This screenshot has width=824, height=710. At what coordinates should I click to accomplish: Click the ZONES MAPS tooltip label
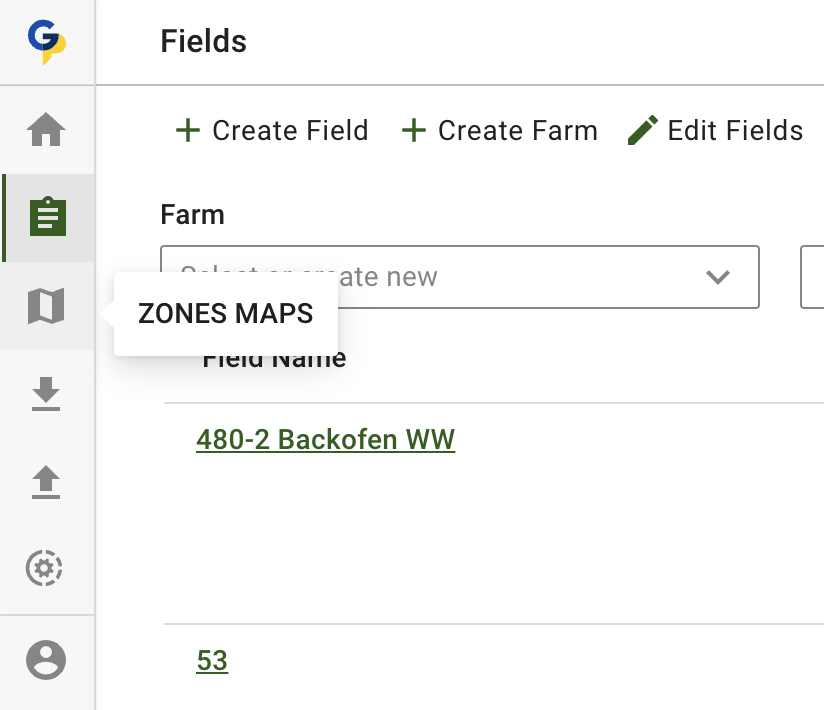(x=226, y=314)
